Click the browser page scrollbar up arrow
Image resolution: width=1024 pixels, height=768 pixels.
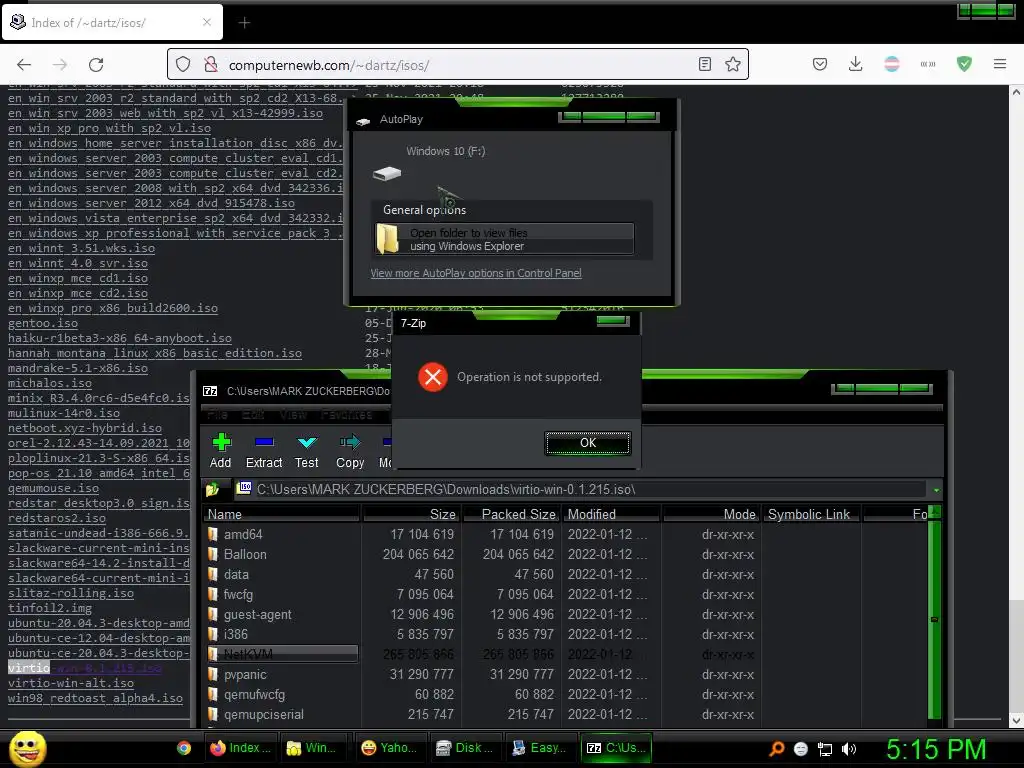(1016, 92)
